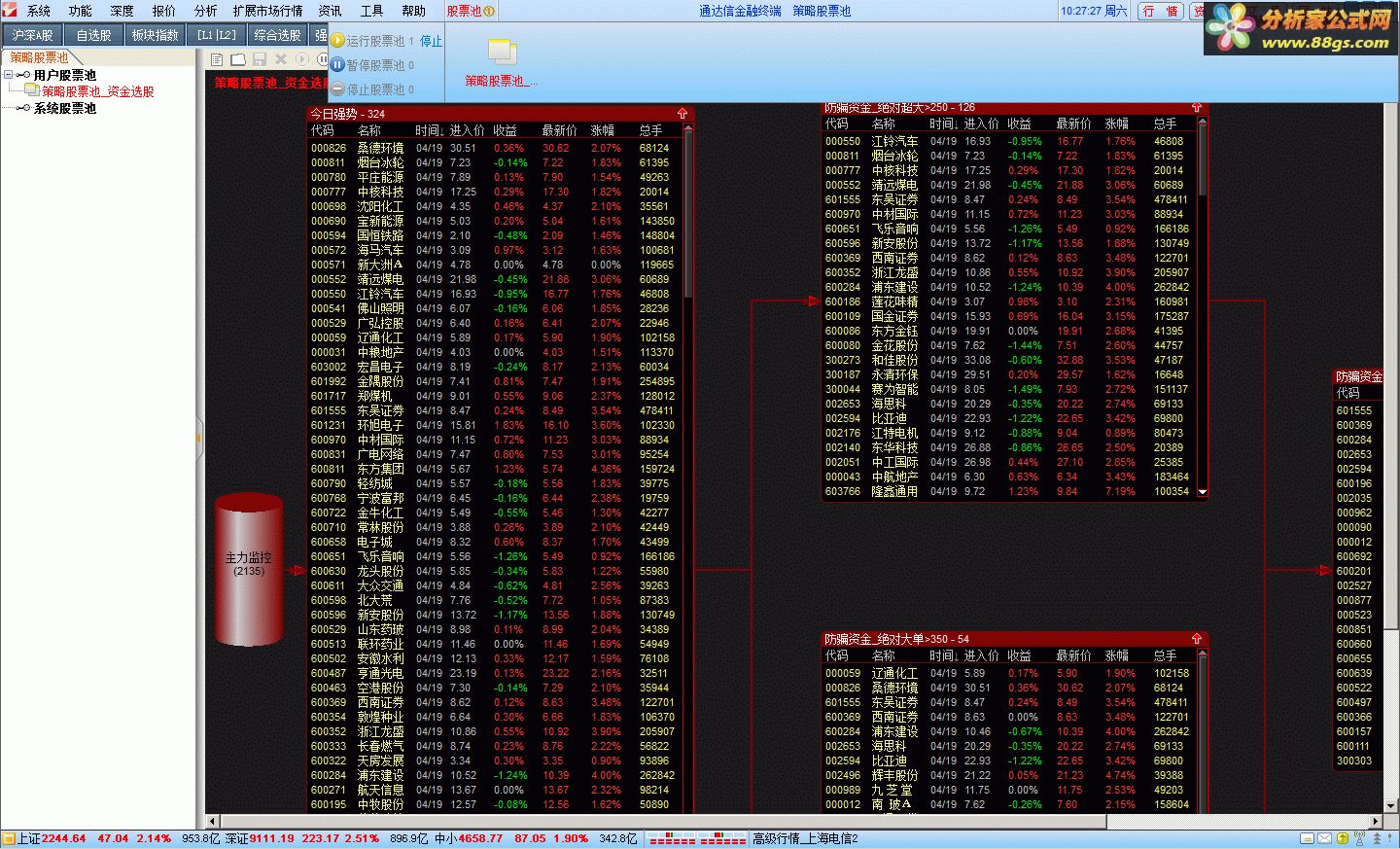Screen dimensions: 1400x849
Task: Open the 功能 menu
Action: click(x=81, y=11)
